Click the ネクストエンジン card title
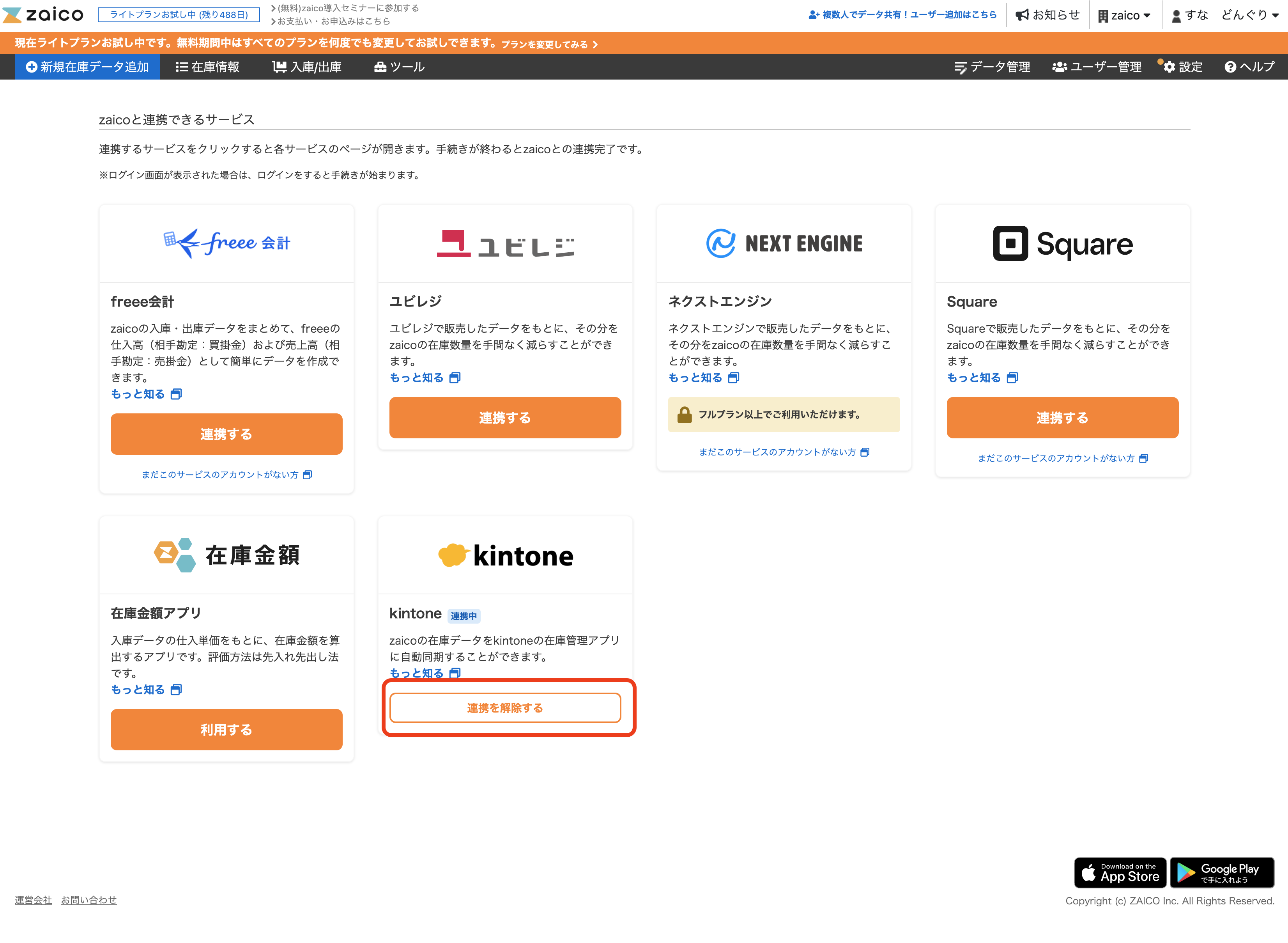 720,301
